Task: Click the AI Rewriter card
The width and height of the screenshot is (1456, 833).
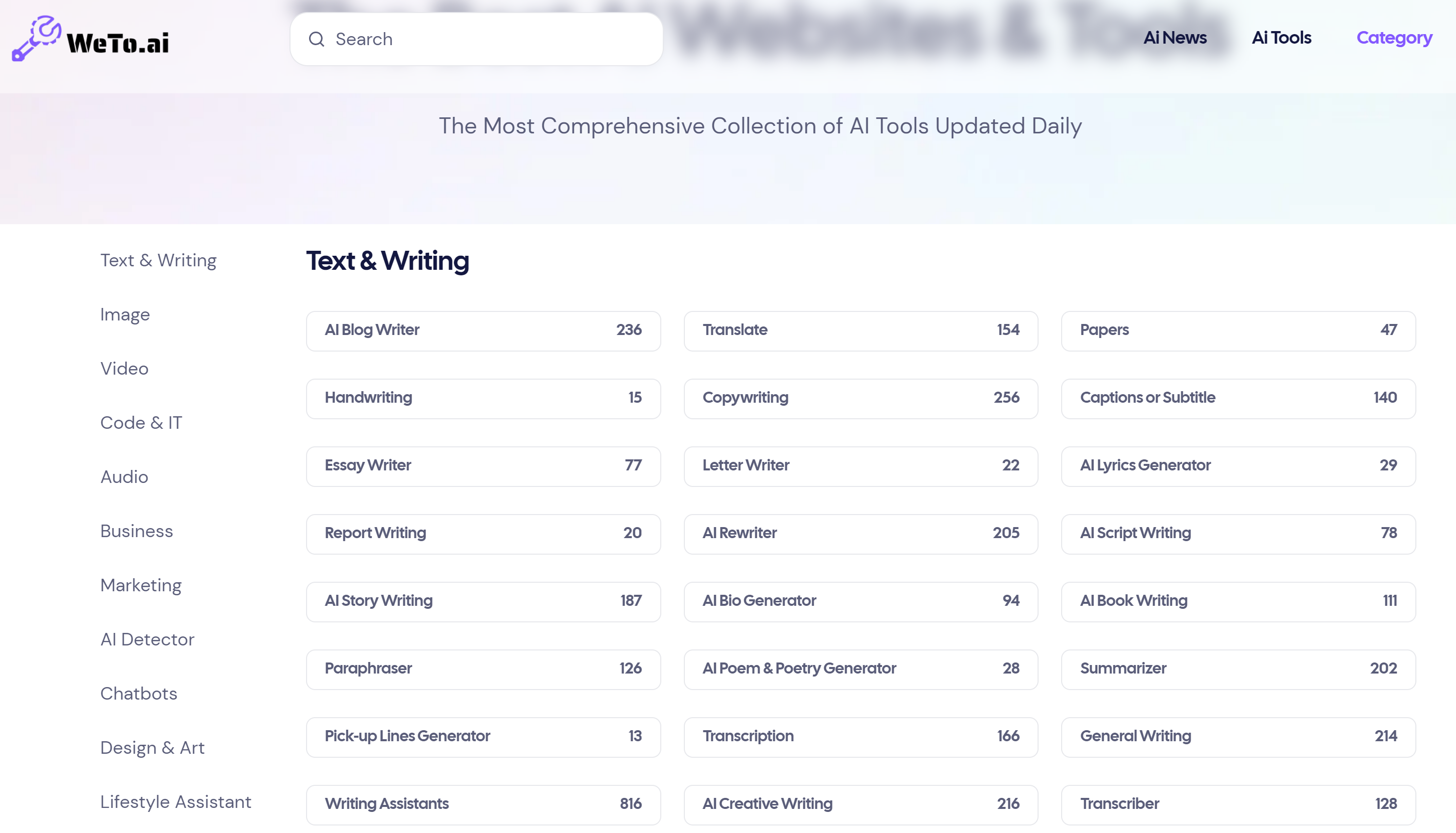Action: click(860, 533)
